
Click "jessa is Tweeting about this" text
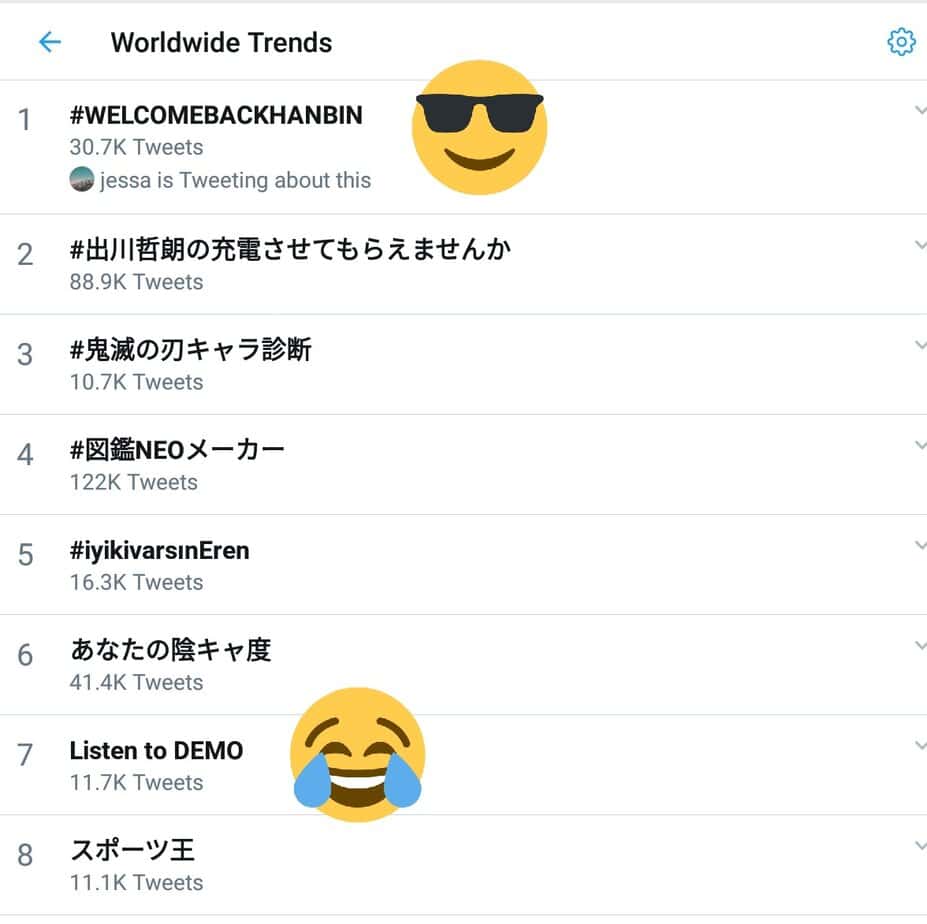coord(235,180)
